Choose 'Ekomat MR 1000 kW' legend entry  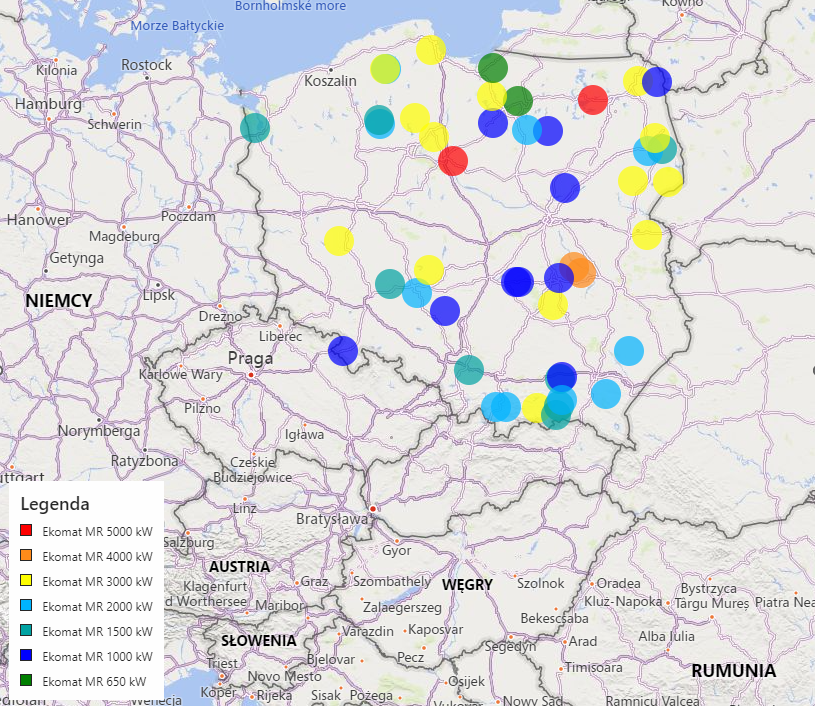pos(97,656)
